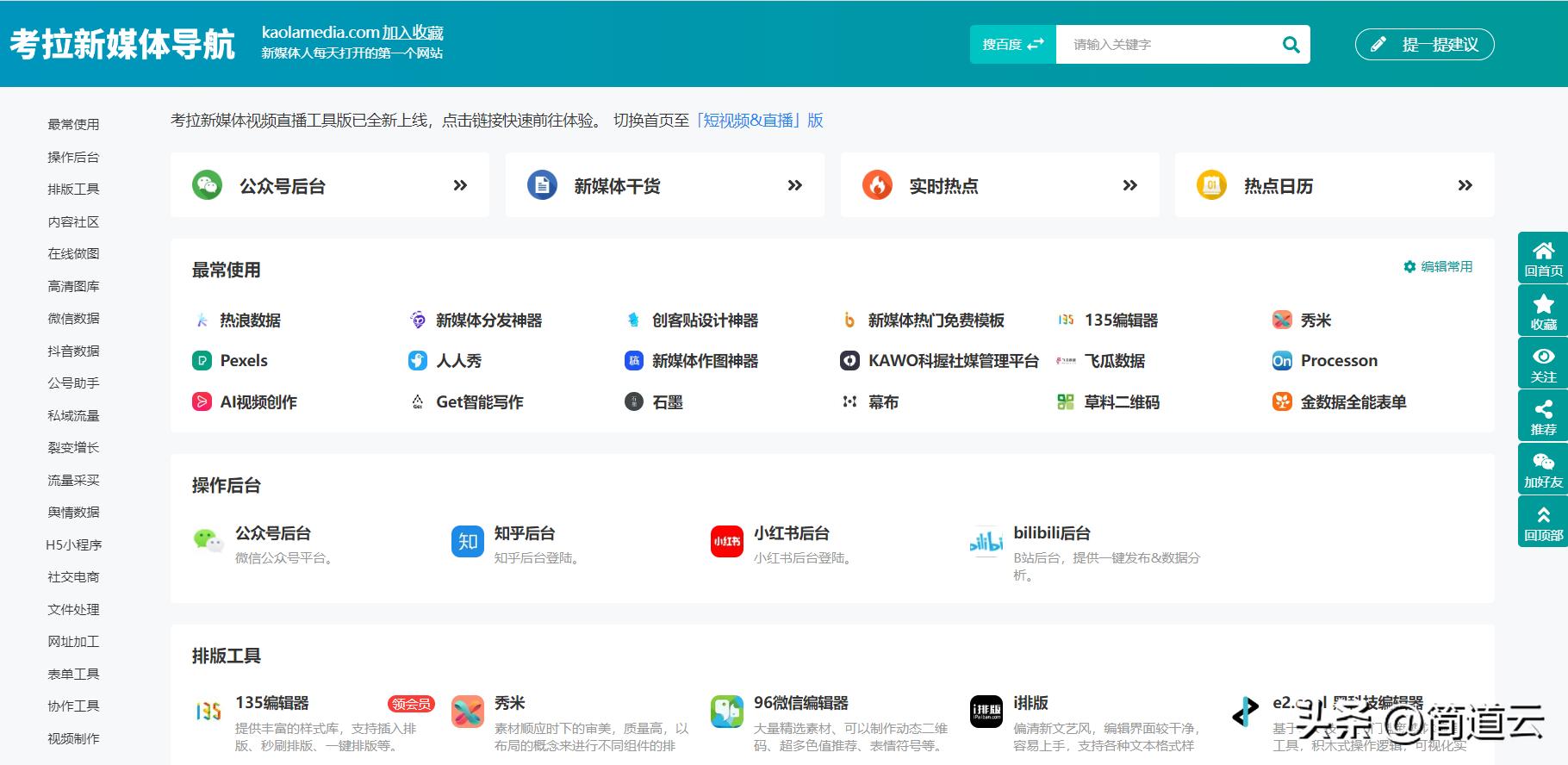The width and height of the screenshot is (1568, 765).
Task: Select 微信数据 in the left sidebar
Action: click(x=73, y=319)
